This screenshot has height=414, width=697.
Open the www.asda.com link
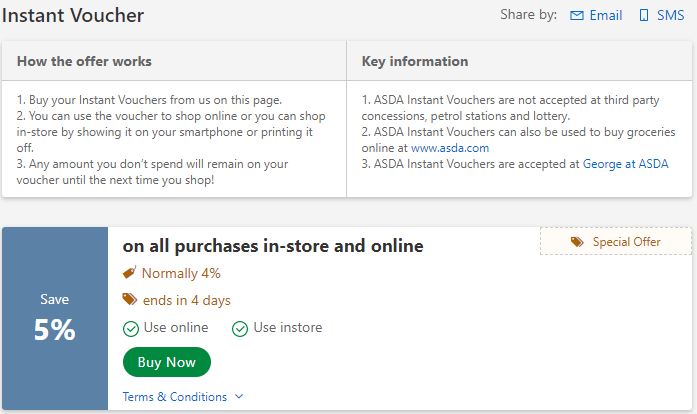tap(450, 148)
